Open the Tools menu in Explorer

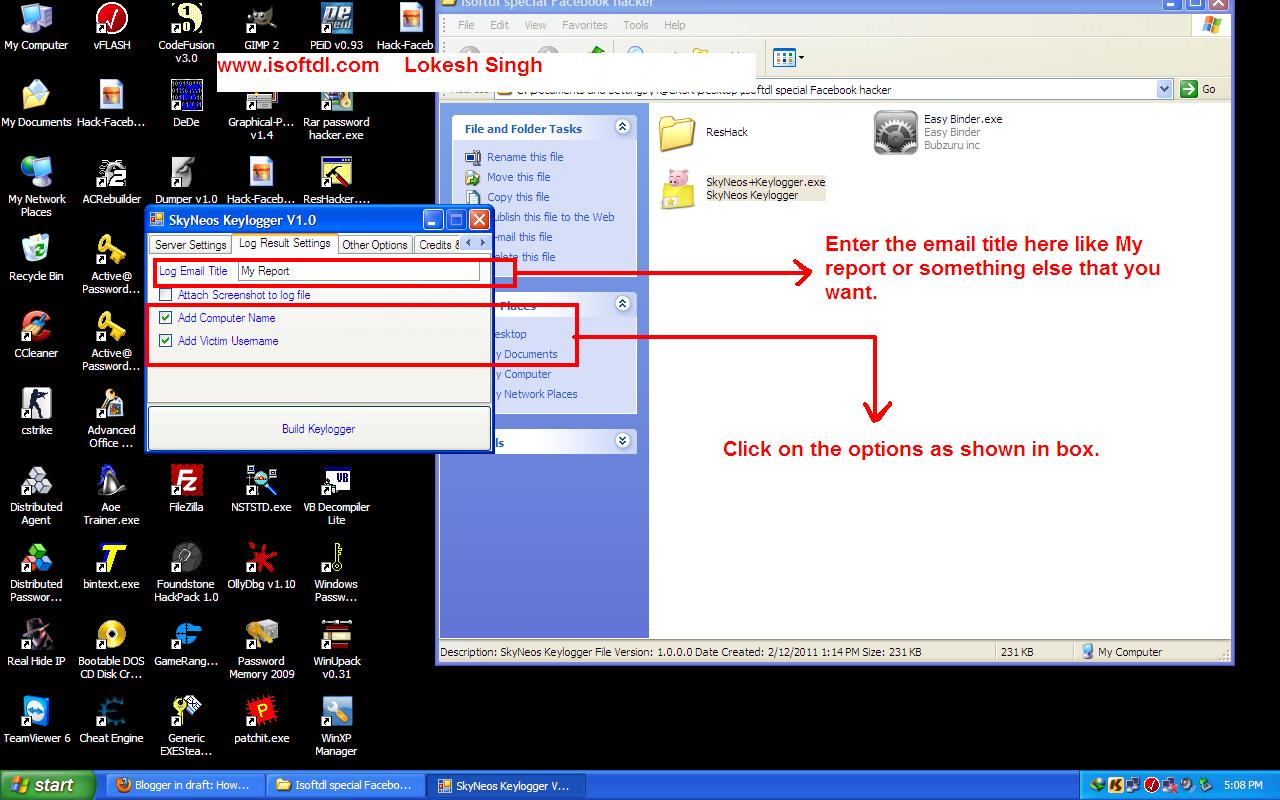(635, 25)
